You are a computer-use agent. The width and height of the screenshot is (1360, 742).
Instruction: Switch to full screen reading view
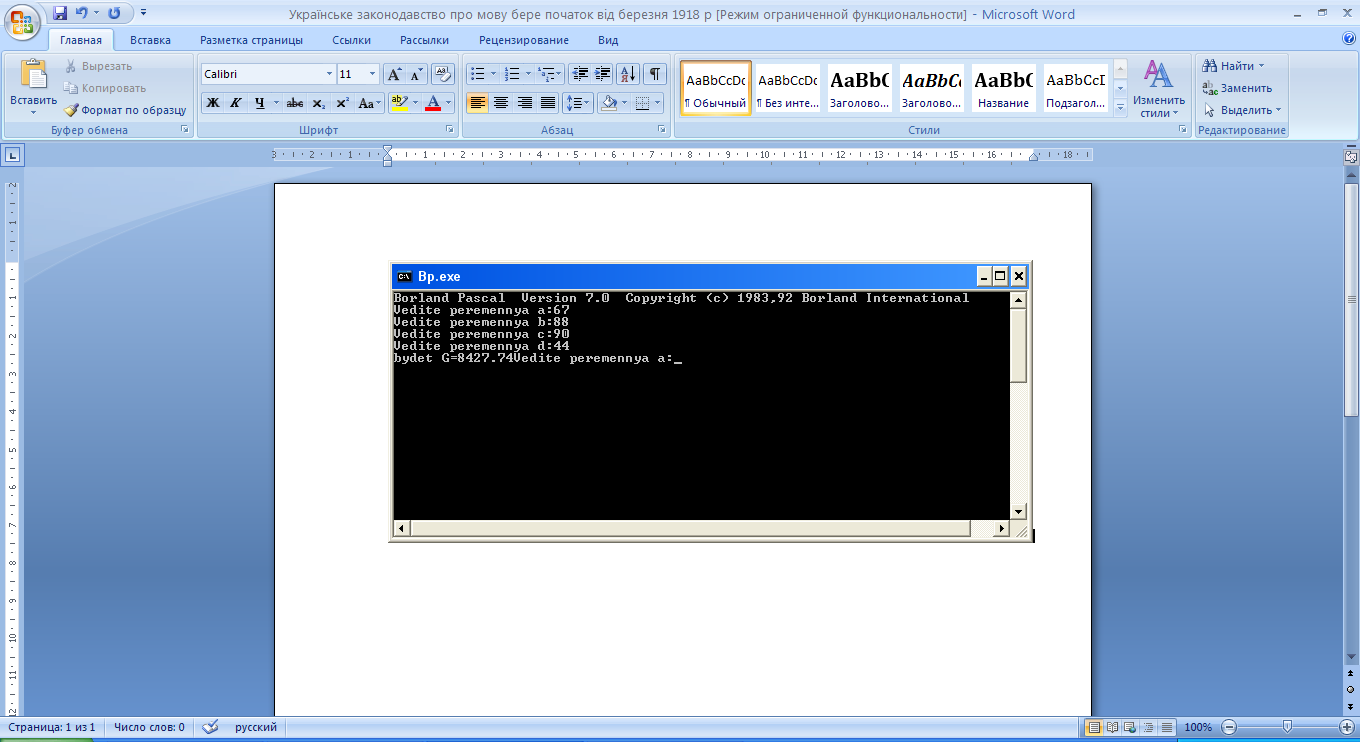[x=1111, y=727]
